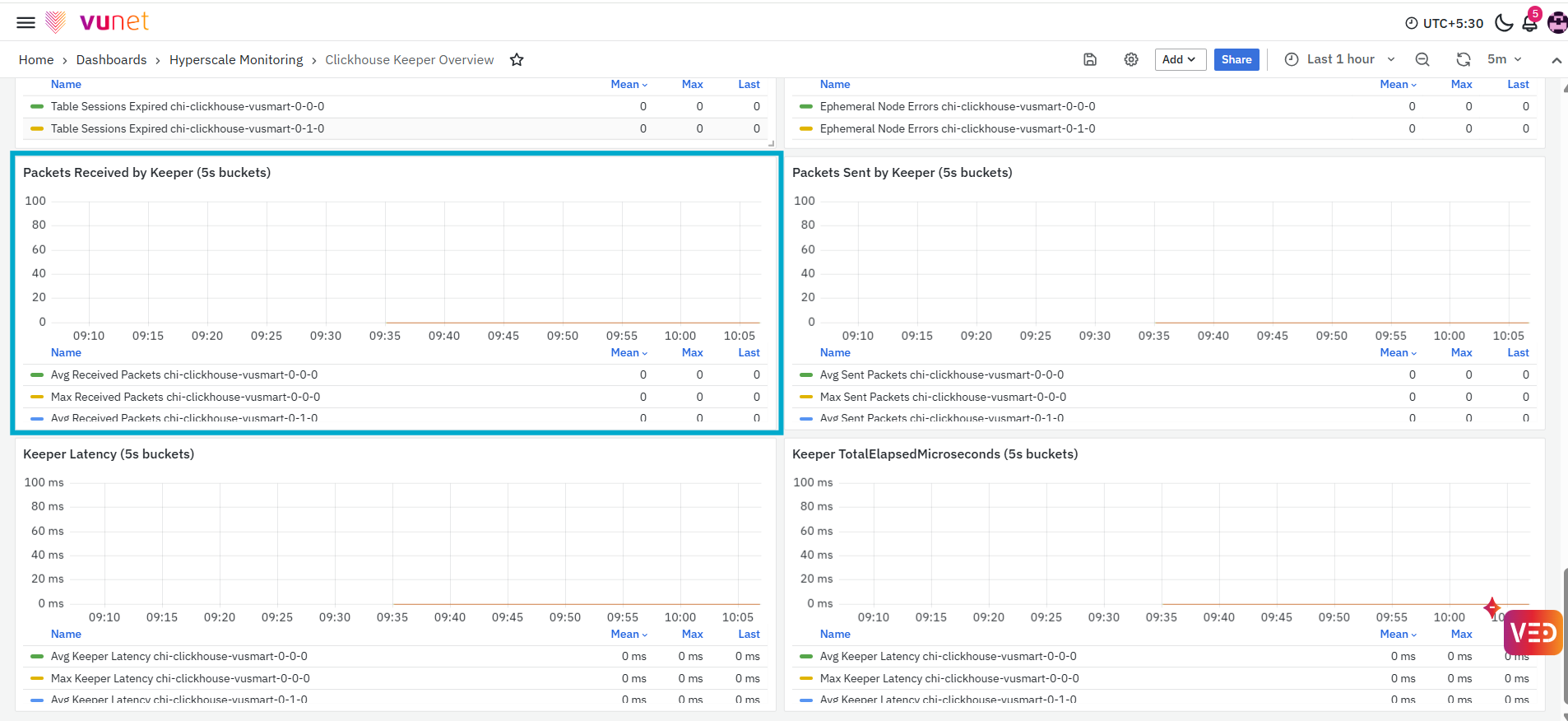Open the hamburger navigation menu
This screenshot has height=721, width=1568.
(26, 22)
